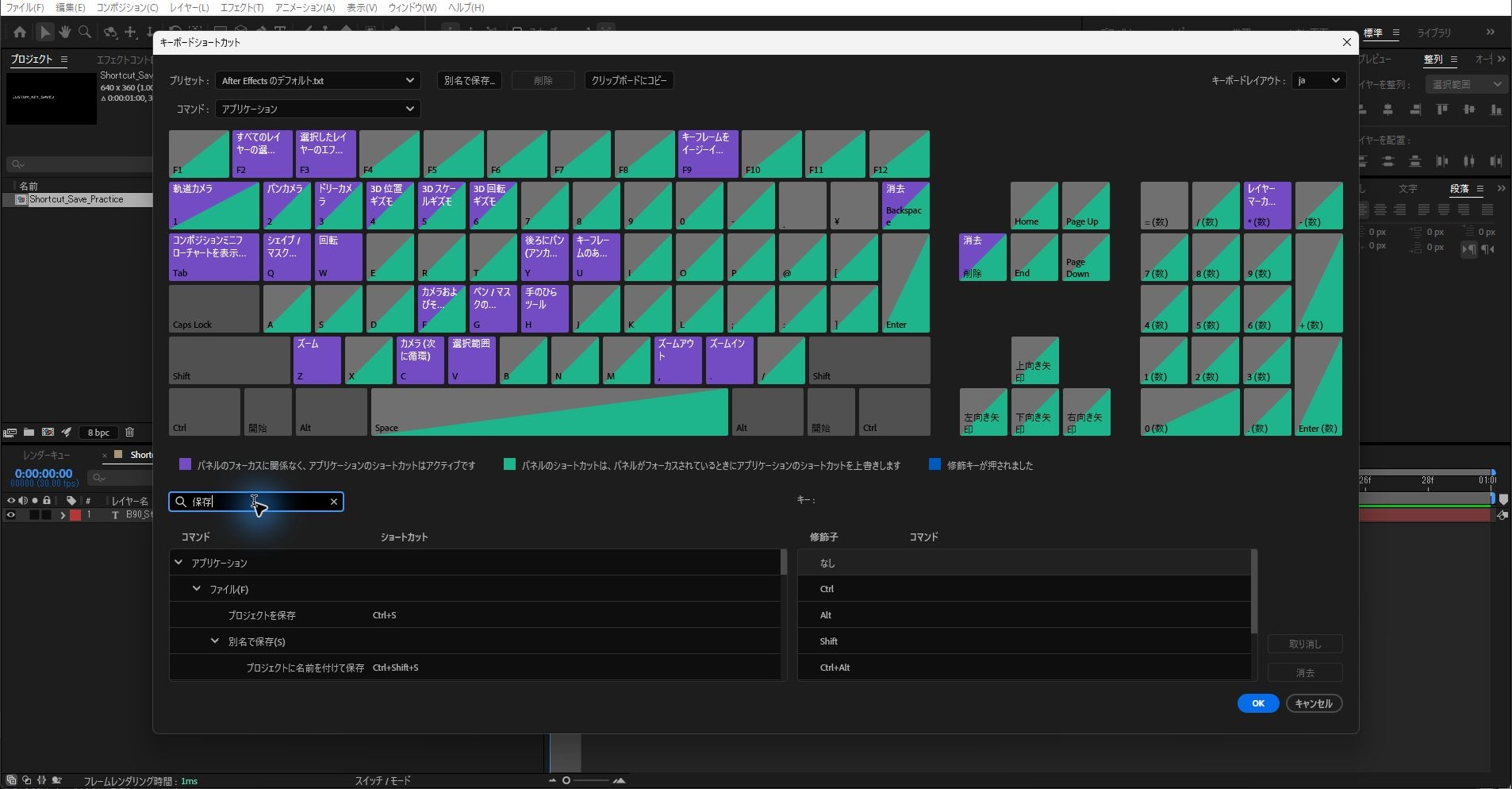Delete selected item with trash icon

pos(130,433)
